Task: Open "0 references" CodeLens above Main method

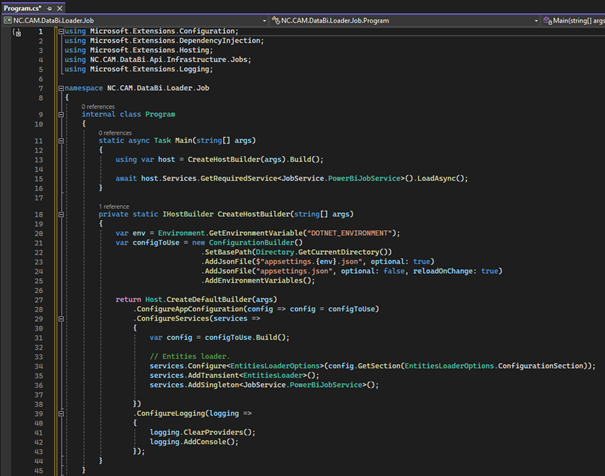Action: (114, 132)
